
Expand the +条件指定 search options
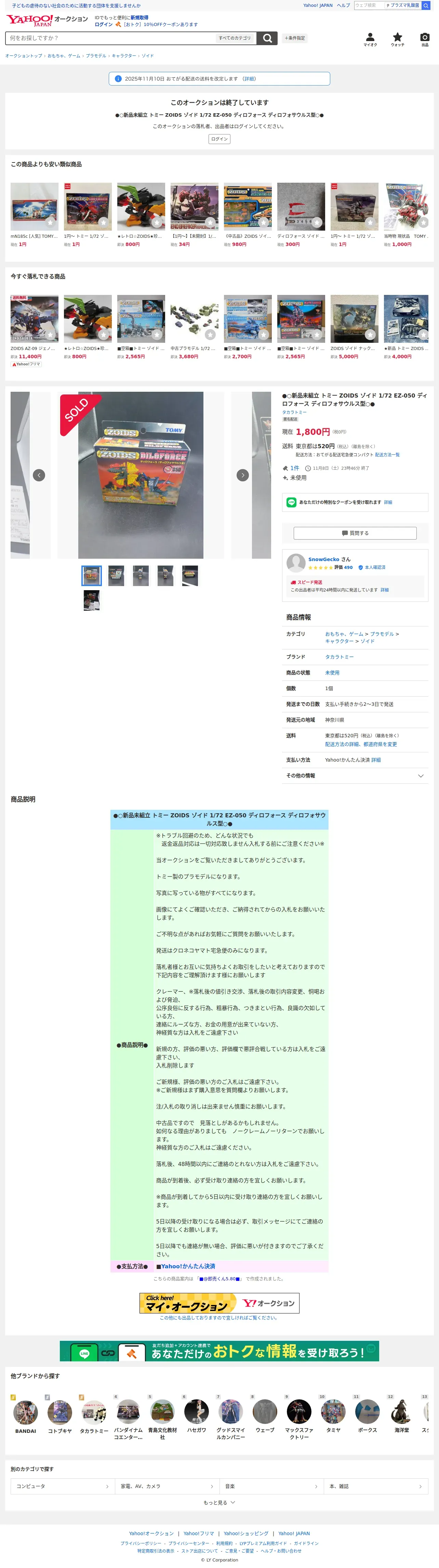click(x=295, y=38)
